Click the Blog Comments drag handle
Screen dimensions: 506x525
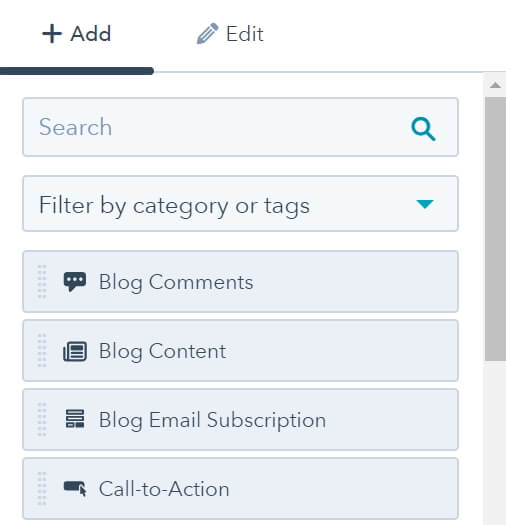[x=42, y=282]
